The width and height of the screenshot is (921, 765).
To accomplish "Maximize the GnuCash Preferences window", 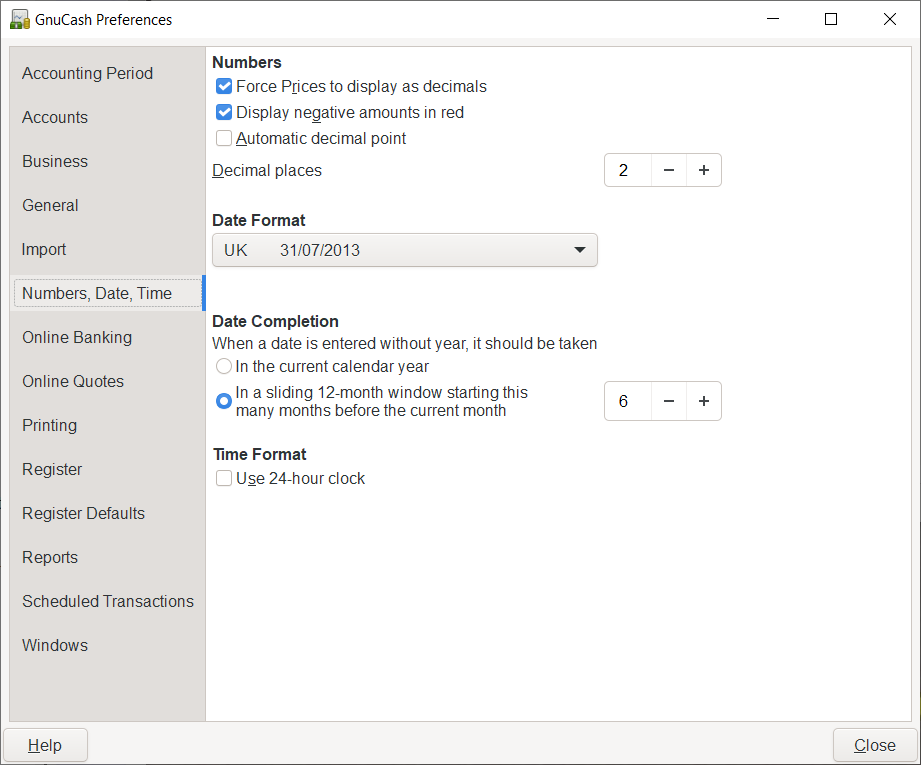I will [x=831, y=19].
